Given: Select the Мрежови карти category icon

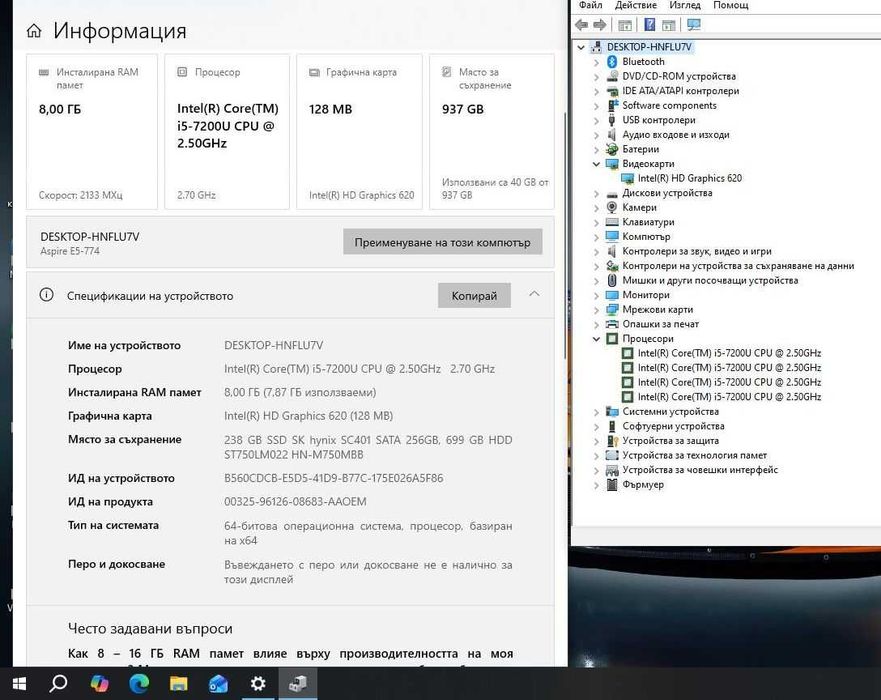Looking at the screenshot, I should tap(612, 310).
